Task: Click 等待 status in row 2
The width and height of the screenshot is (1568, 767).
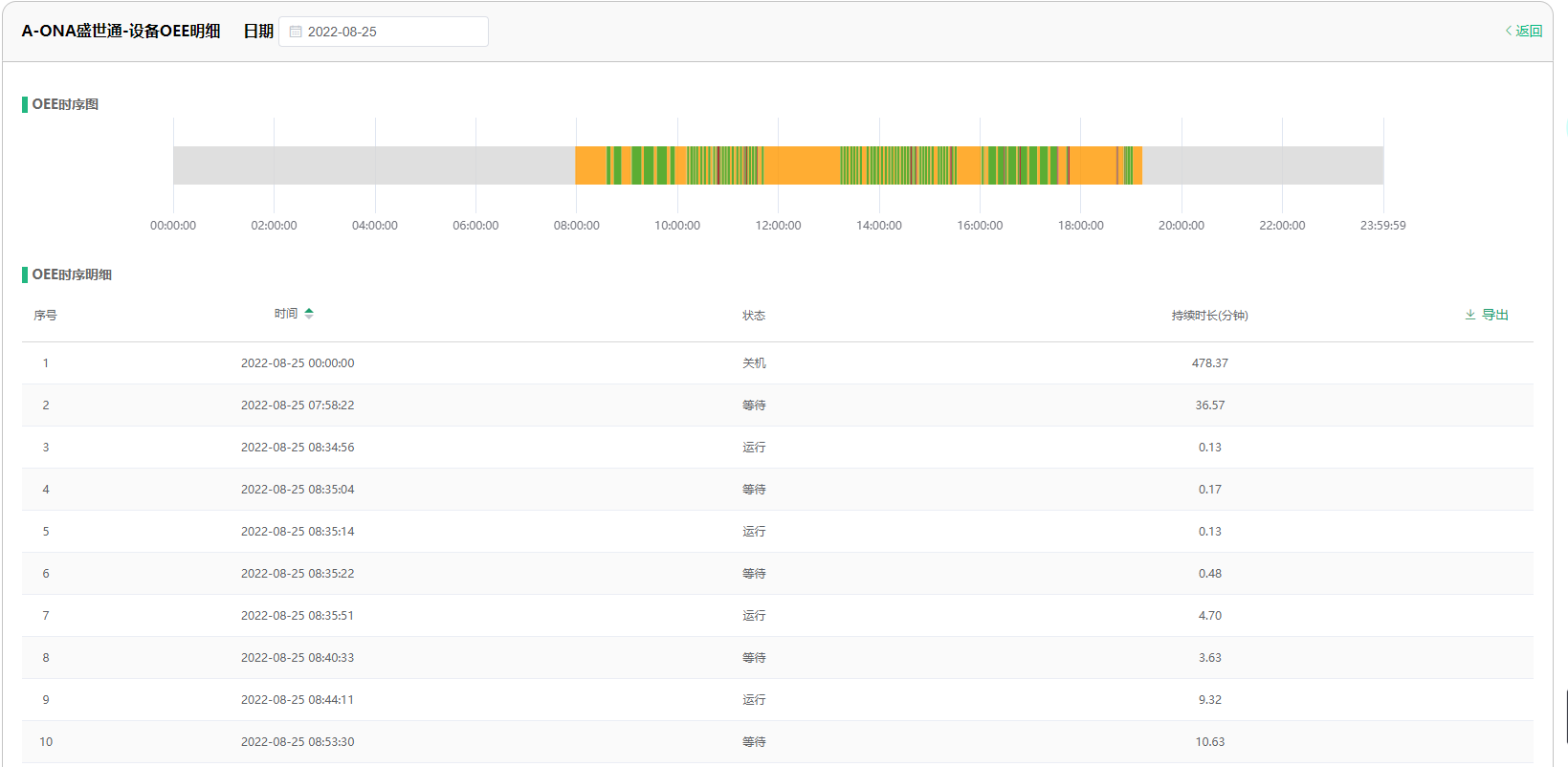Action: (x=754, y=405)
